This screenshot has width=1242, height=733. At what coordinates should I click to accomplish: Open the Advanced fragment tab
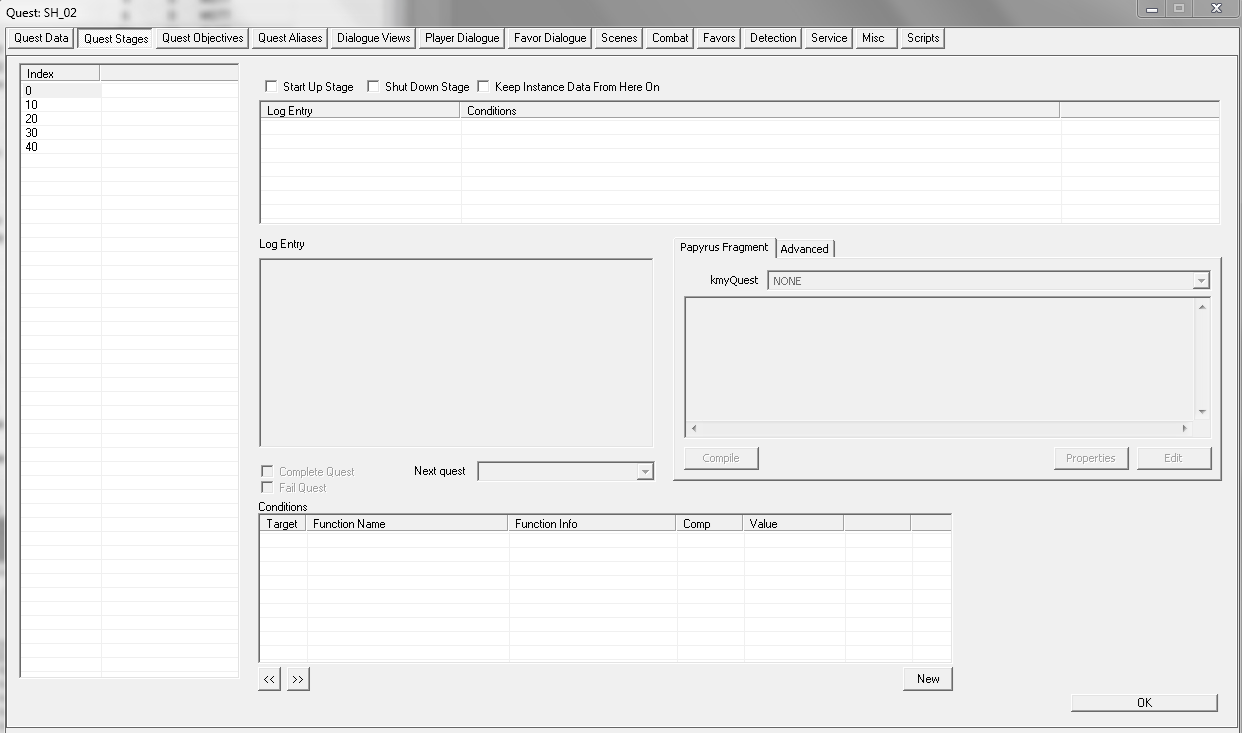tap(804, 249)
